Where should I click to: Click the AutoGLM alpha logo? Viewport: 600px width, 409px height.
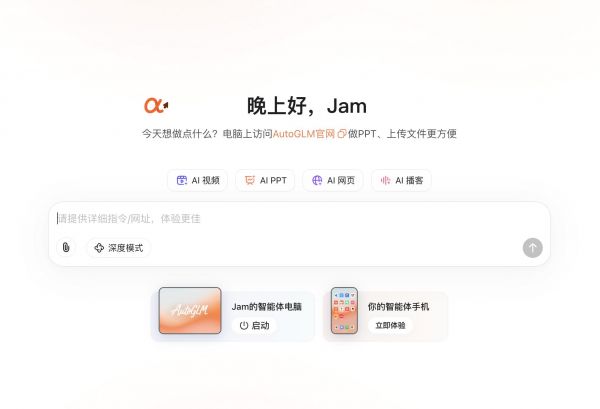coord(156,105)
